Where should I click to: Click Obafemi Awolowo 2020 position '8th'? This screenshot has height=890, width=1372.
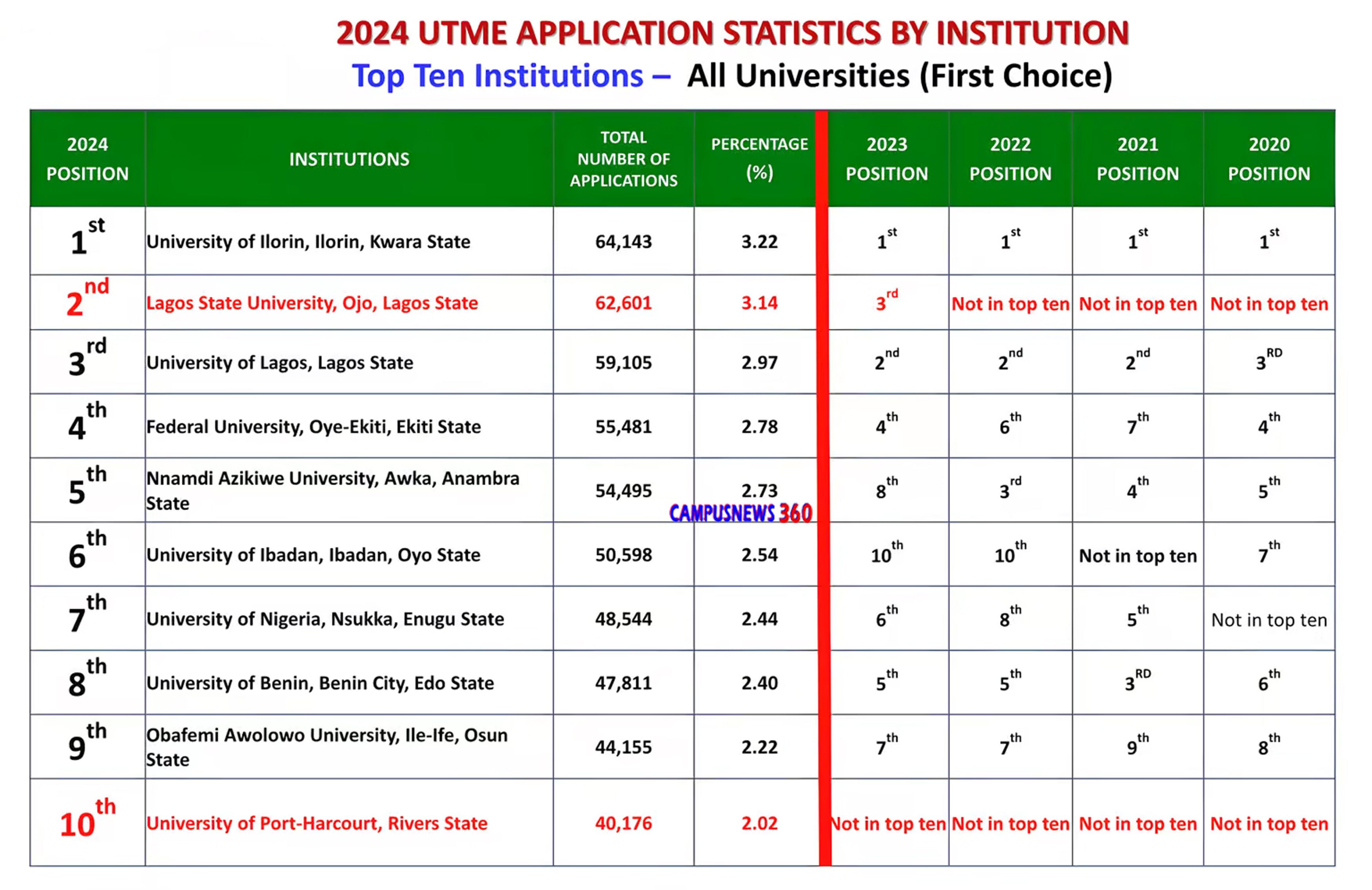click(x=1269, y=744)
